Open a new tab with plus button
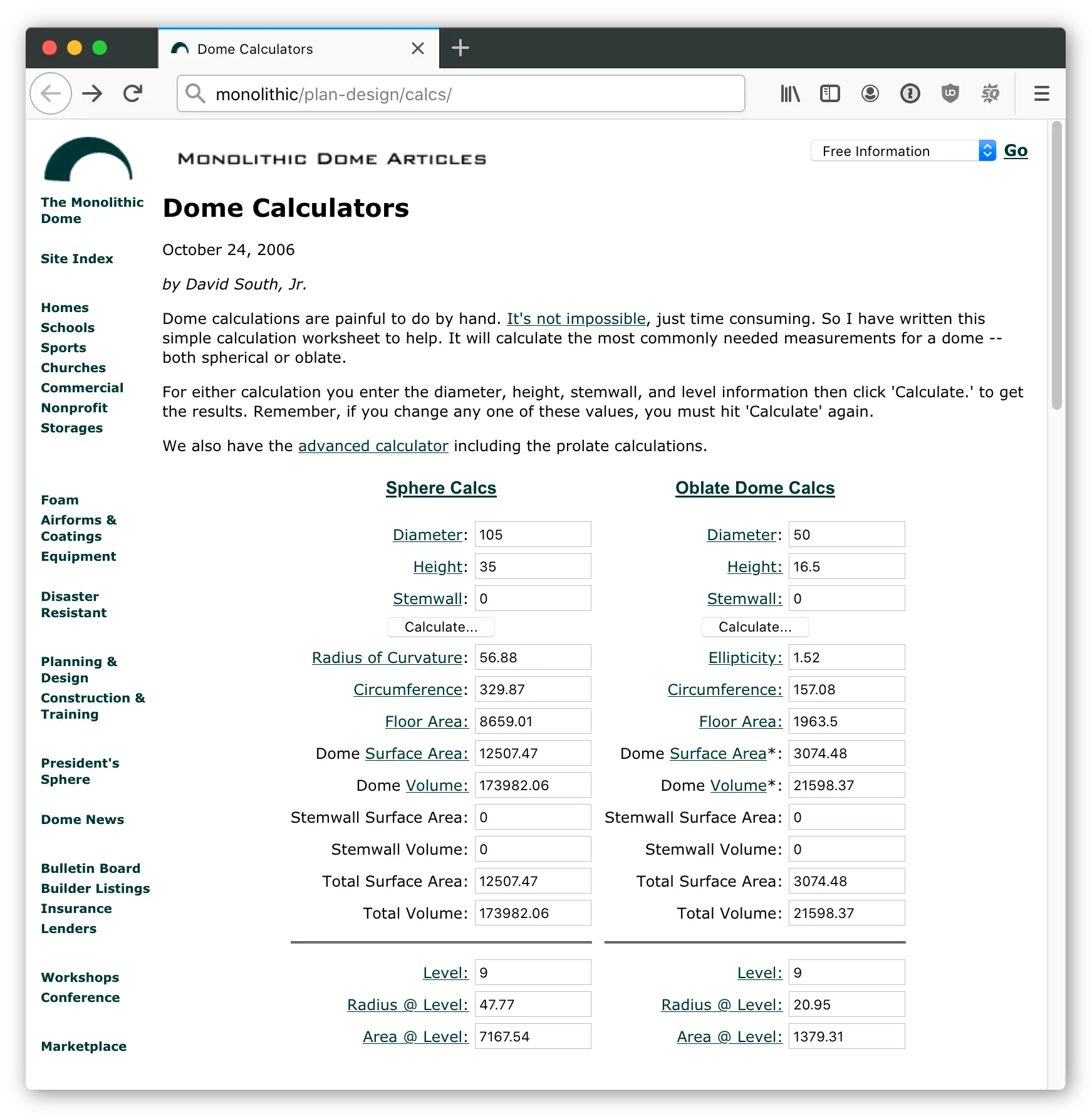Screen dimensions: 1092x1116 coord(460,48)
